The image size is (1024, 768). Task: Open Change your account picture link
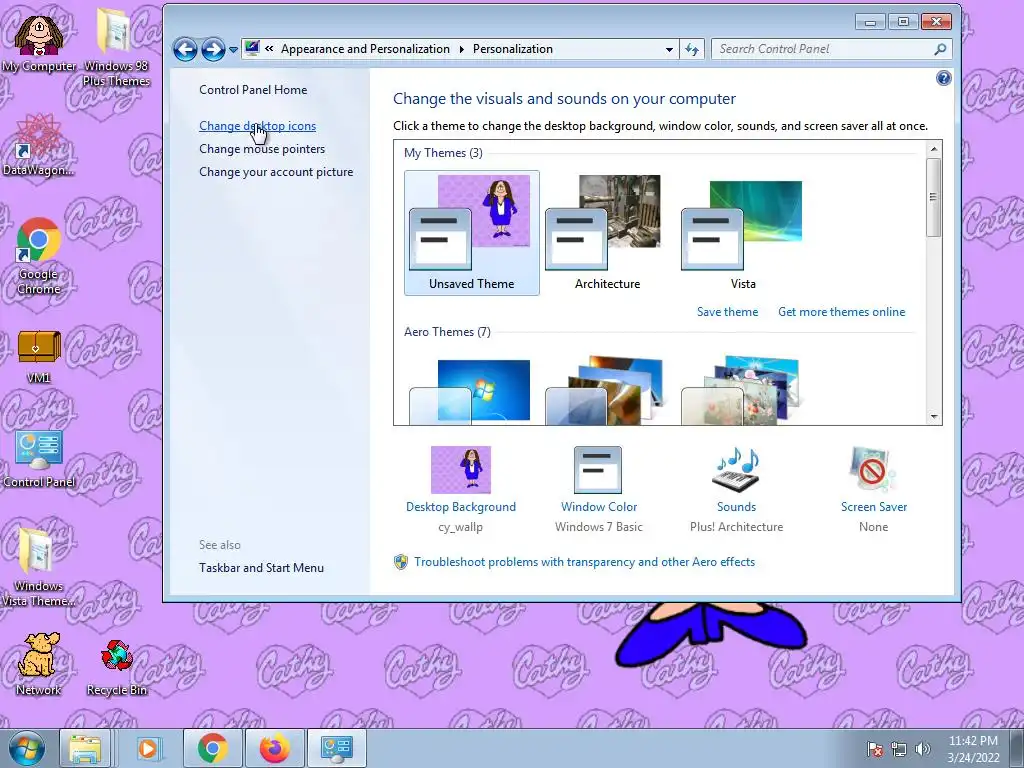click(x=276, y=171)
